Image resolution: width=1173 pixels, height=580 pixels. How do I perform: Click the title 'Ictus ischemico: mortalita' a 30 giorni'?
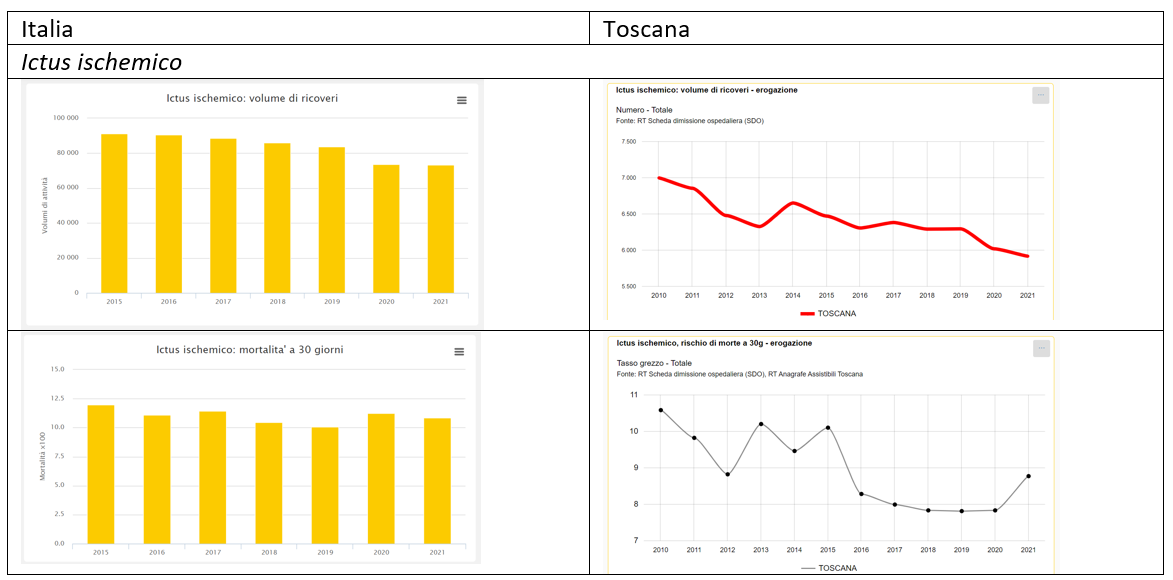pos(250,349)
